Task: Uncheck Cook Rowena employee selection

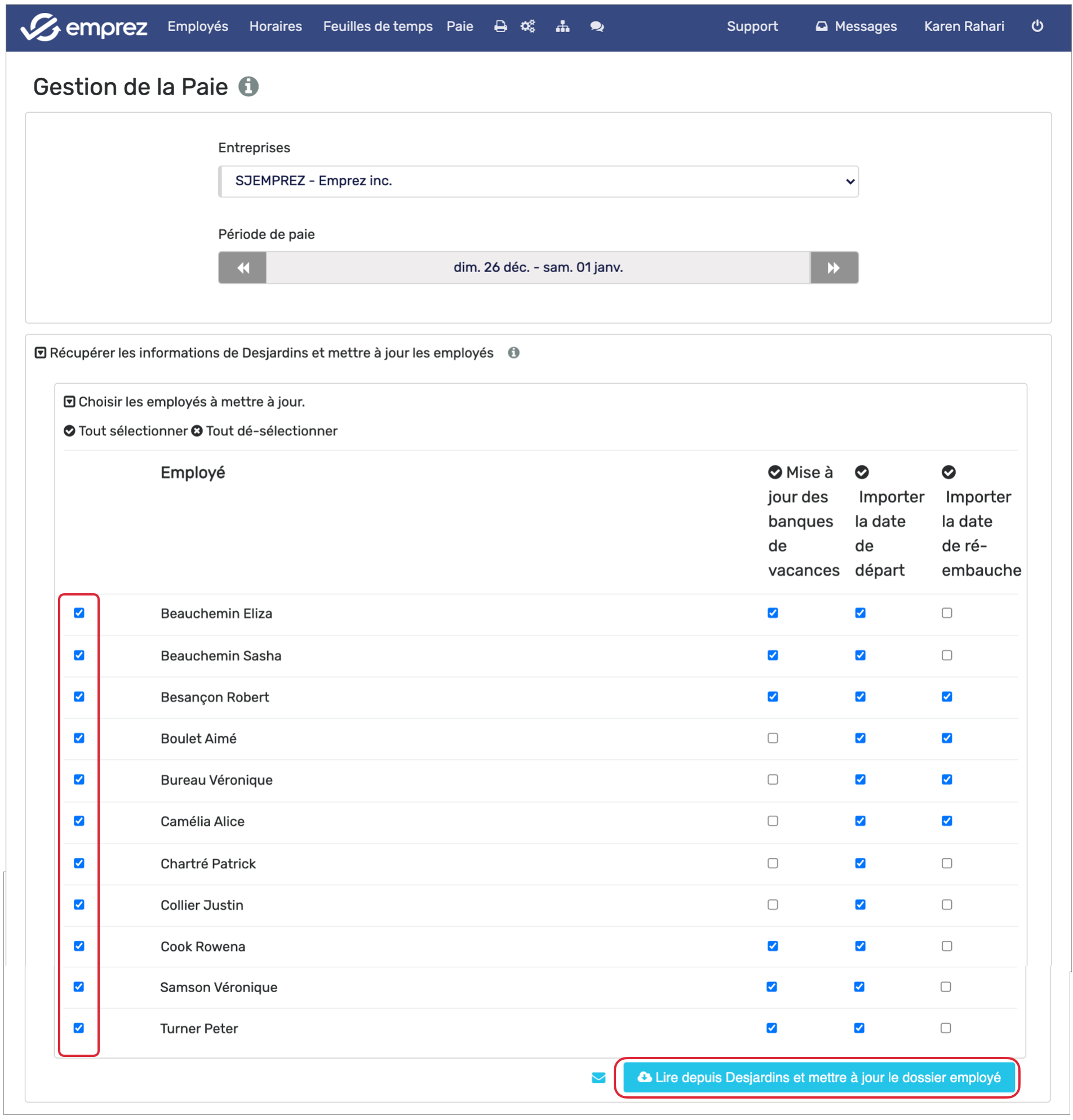Action: (79, 946)
